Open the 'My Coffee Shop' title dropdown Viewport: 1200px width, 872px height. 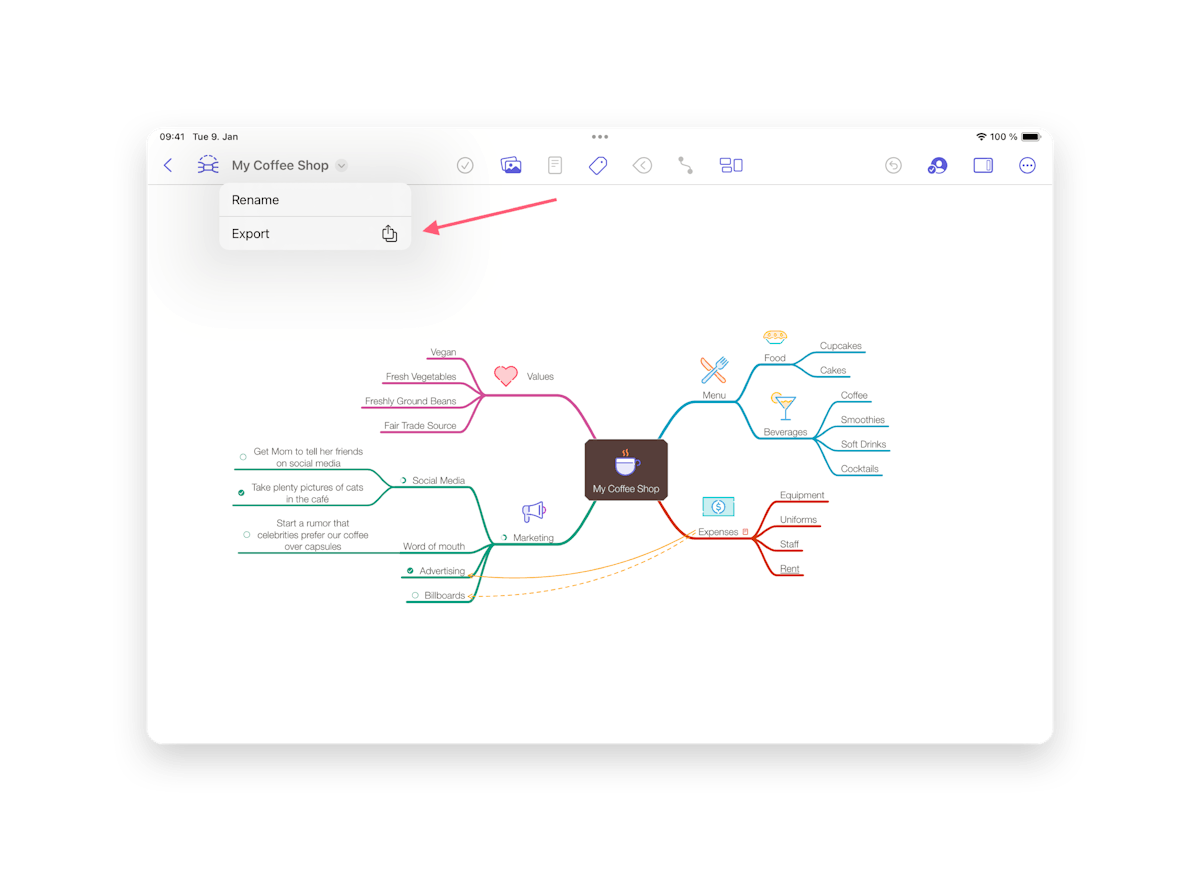point(341,165)
